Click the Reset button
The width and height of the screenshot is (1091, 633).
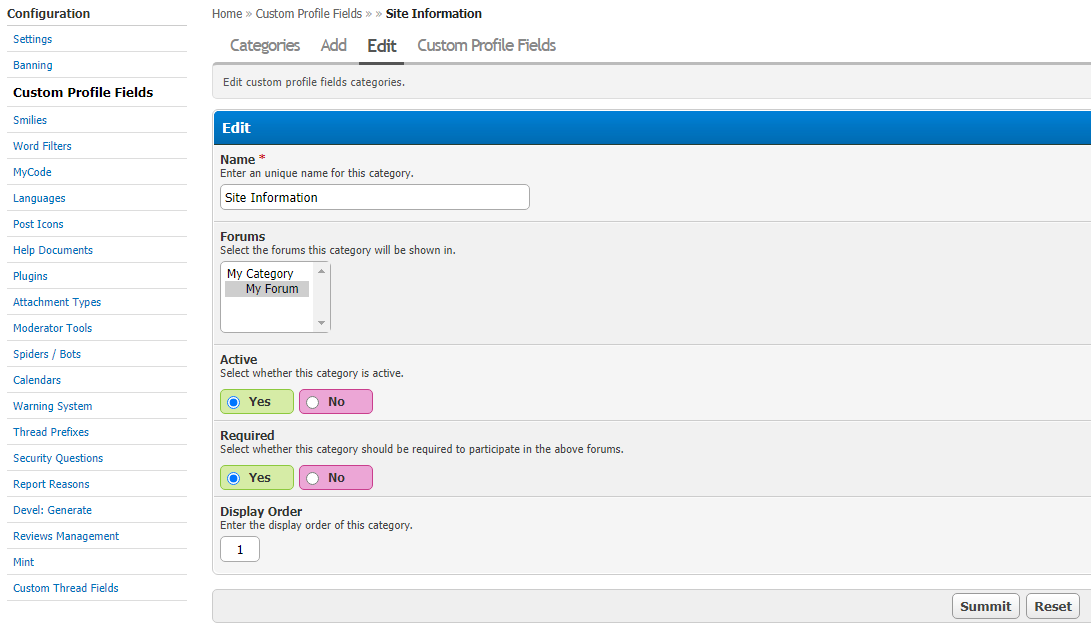pyautogui.click(x=1053, y=606)
